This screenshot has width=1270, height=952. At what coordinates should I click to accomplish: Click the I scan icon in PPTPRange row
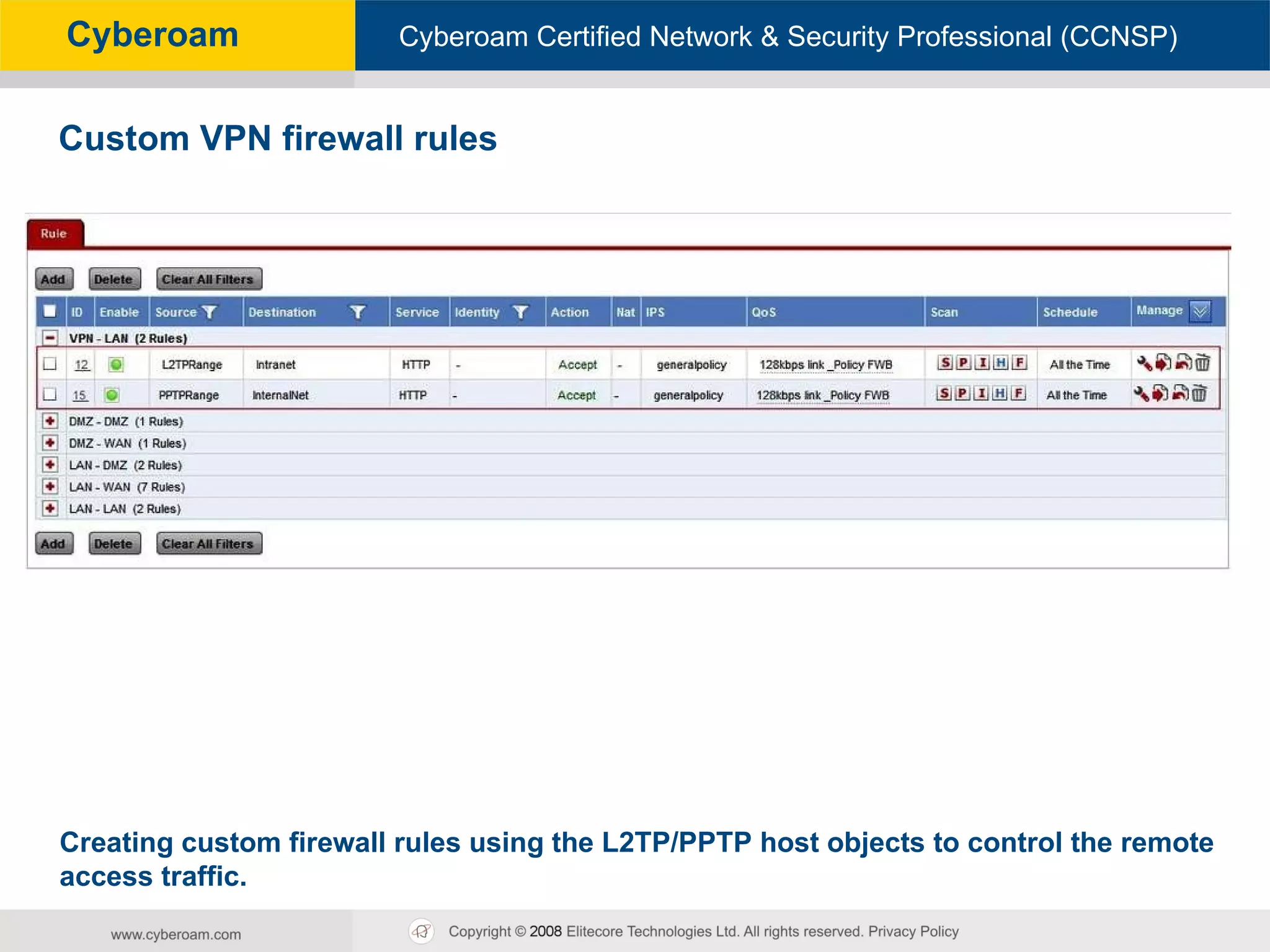pos(981,393)
